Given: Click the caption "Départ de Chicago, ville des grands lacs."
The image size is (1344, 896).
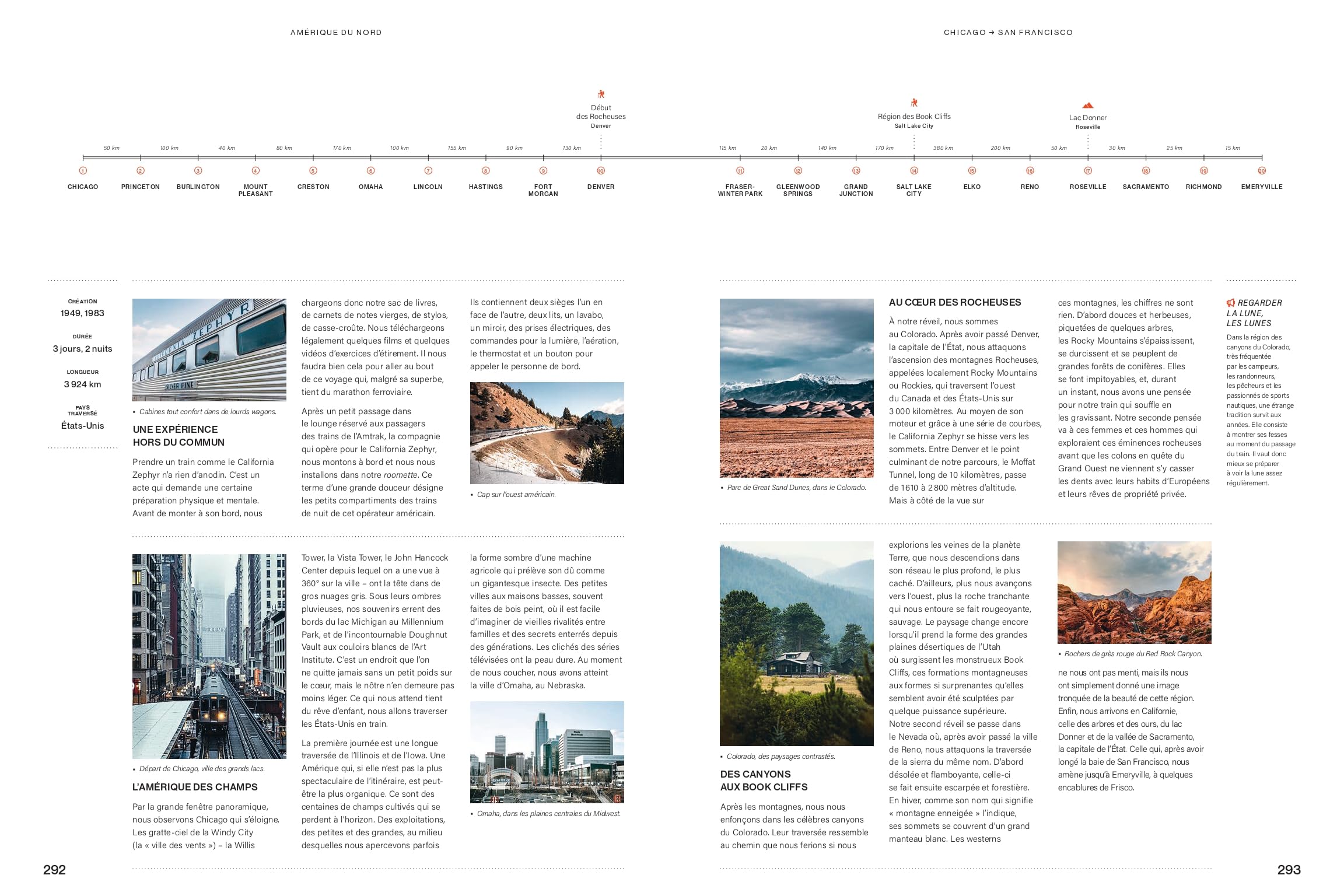Looking at the screenshot, I should [202, 769].
